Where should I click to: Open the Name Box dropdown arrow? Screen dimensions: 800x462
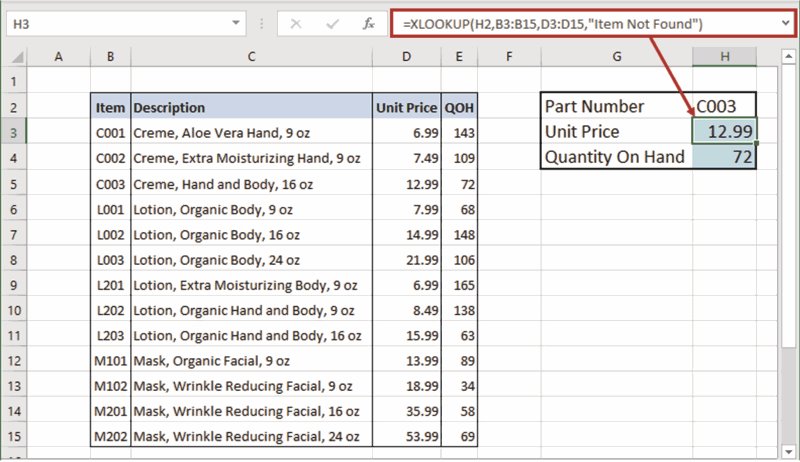tap(236, 23)
